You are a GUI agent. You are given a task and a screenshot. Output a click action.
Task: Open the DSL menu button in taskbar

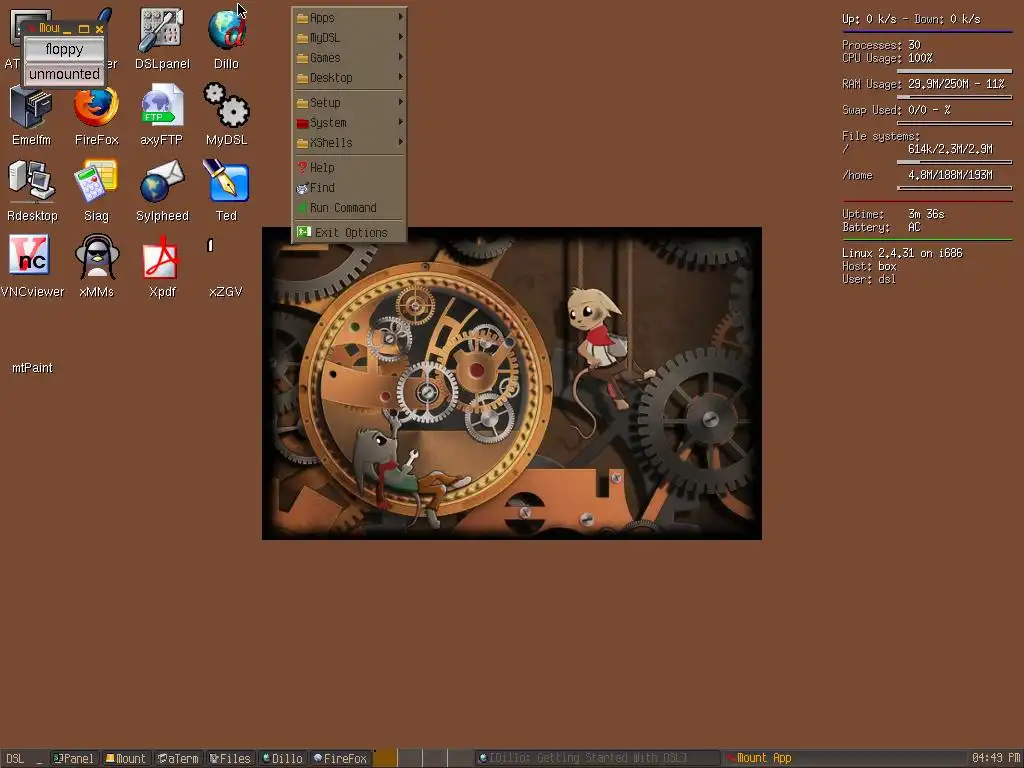15,758
